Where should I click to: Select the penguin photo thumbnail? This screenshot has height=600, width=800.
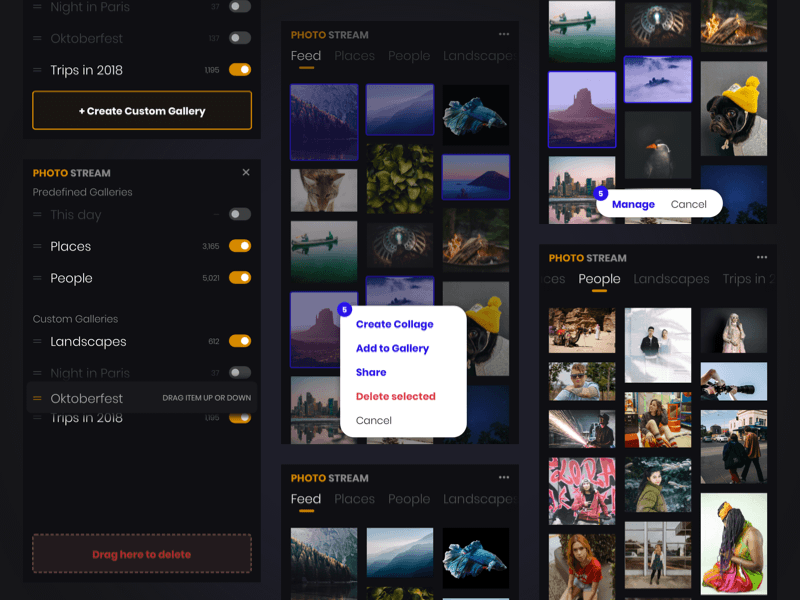click(x=658, y=145)
